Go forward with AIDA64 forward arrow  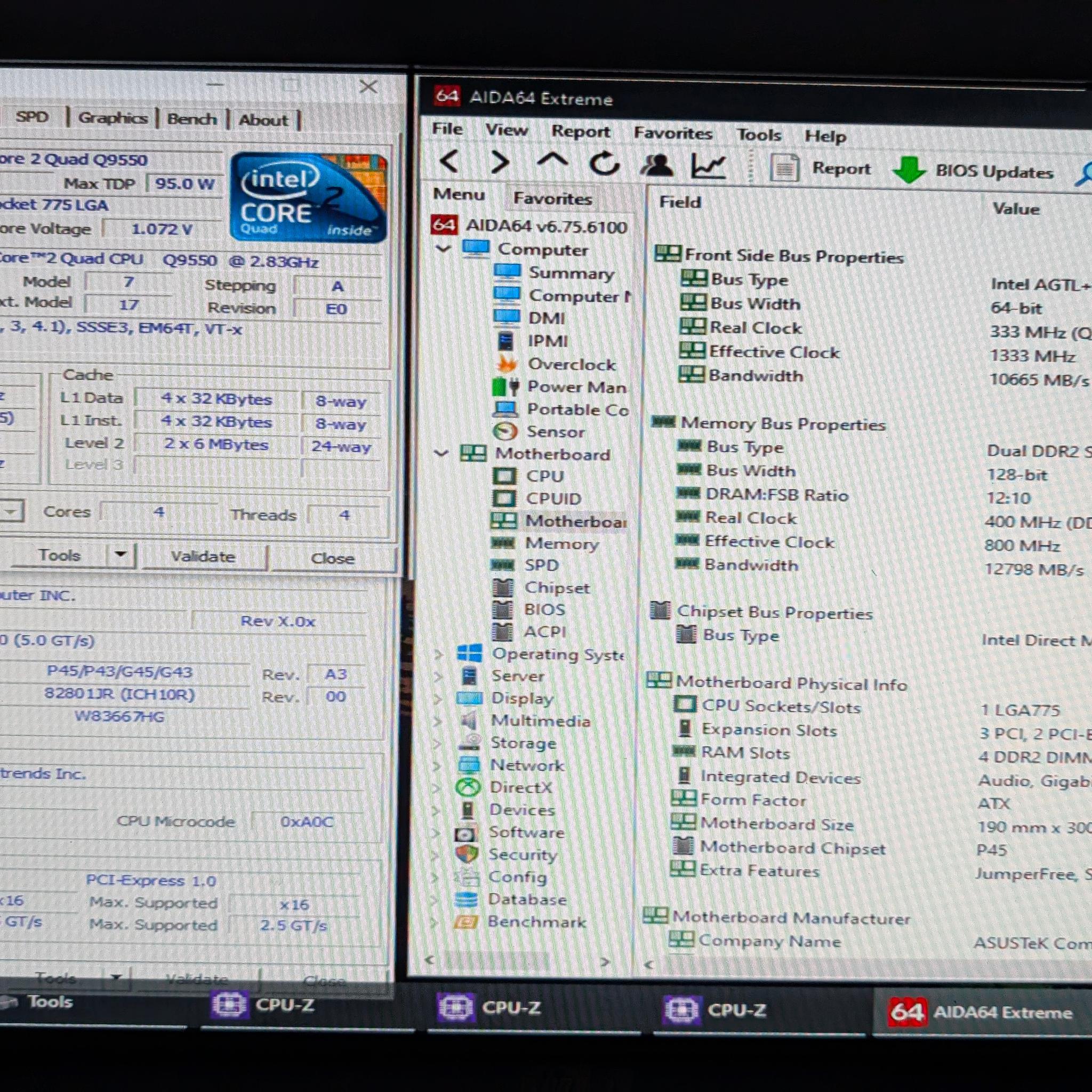500,163
